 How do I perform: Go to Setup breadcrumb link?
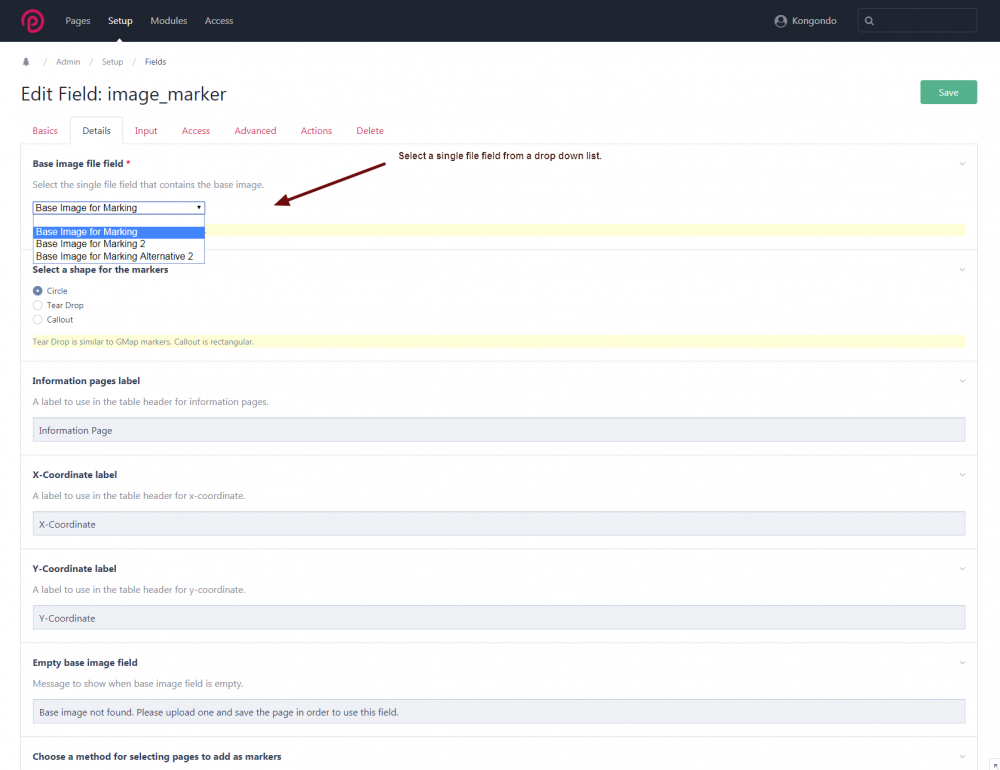[112, 62]
